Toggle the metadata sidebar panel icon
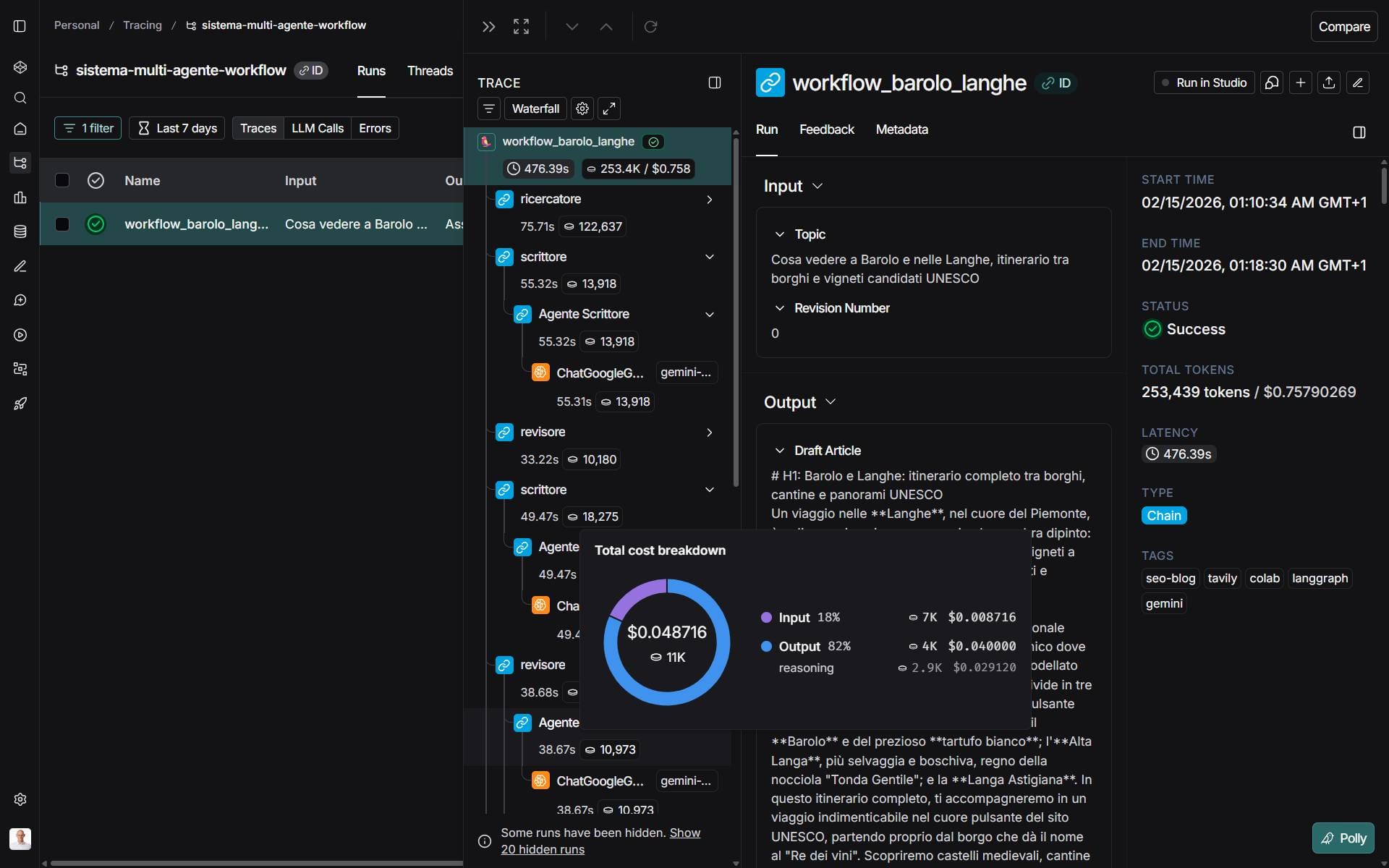The image size is (1389, 868). coord(1359,132)
